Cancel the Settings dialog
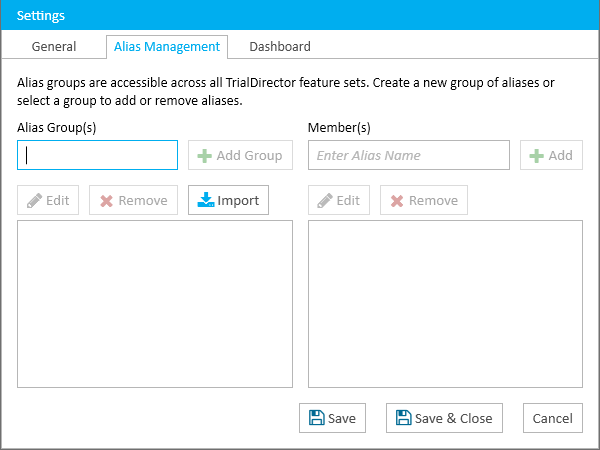The height and width of the screenshot is (450, 600). point(553,418)
